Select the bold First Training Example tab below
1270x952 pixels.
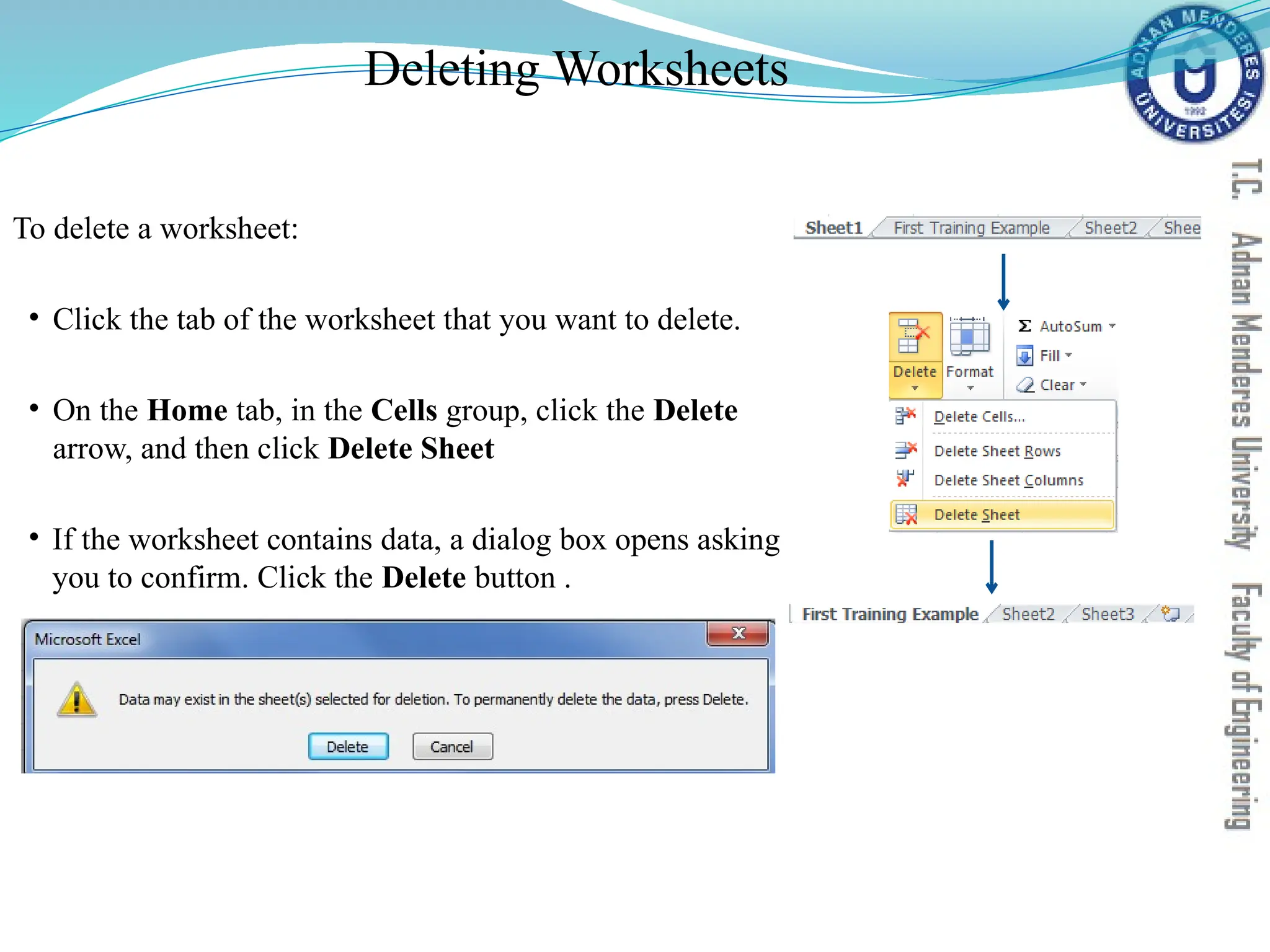890,614
